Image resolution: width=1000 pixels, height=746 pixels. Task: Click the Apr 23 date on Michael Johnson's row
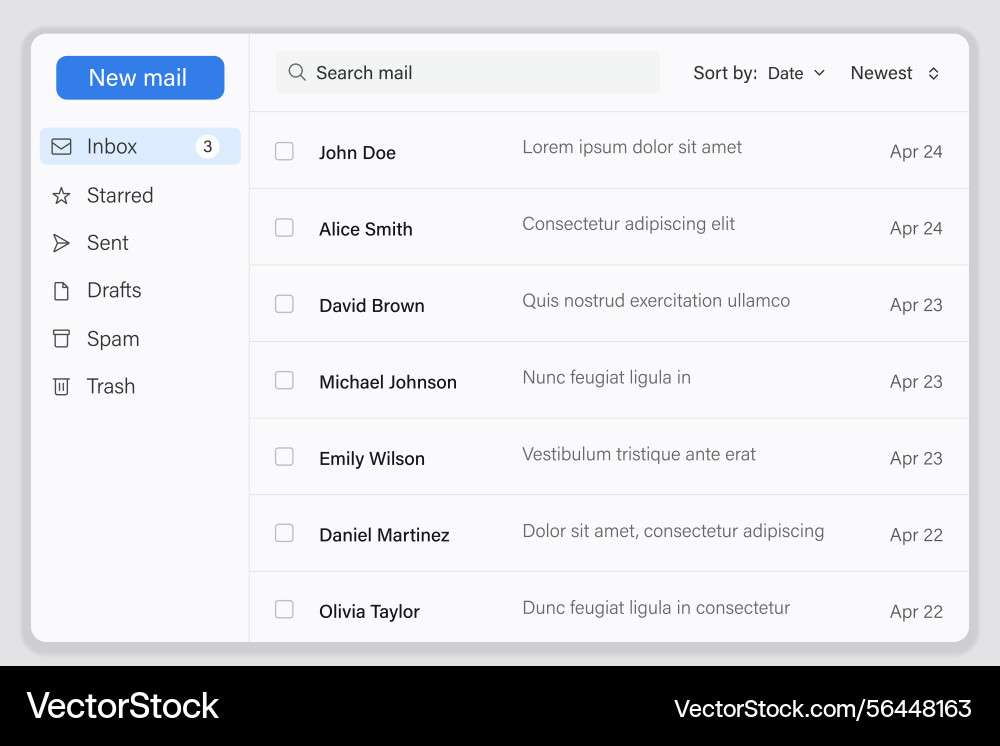click(916, 381)
